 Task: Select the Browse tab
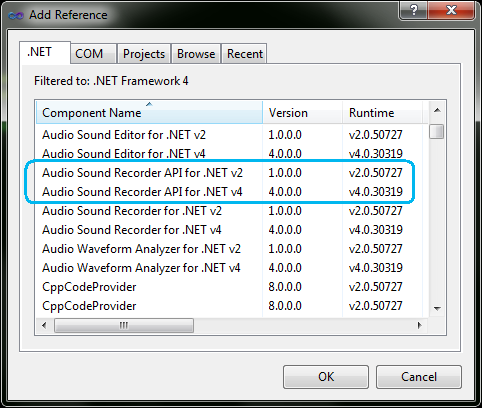point(196,54)
